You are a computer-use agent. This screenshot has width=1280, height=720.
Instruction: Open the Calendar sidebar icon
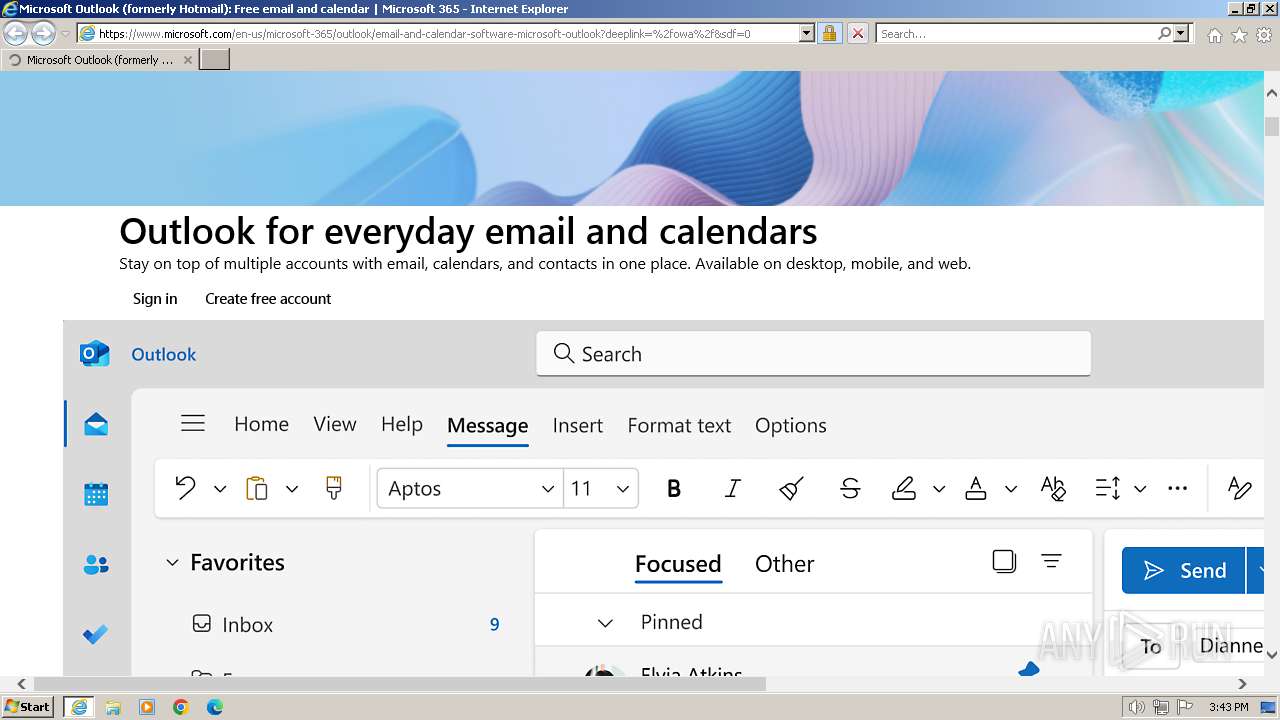point(96,494)
